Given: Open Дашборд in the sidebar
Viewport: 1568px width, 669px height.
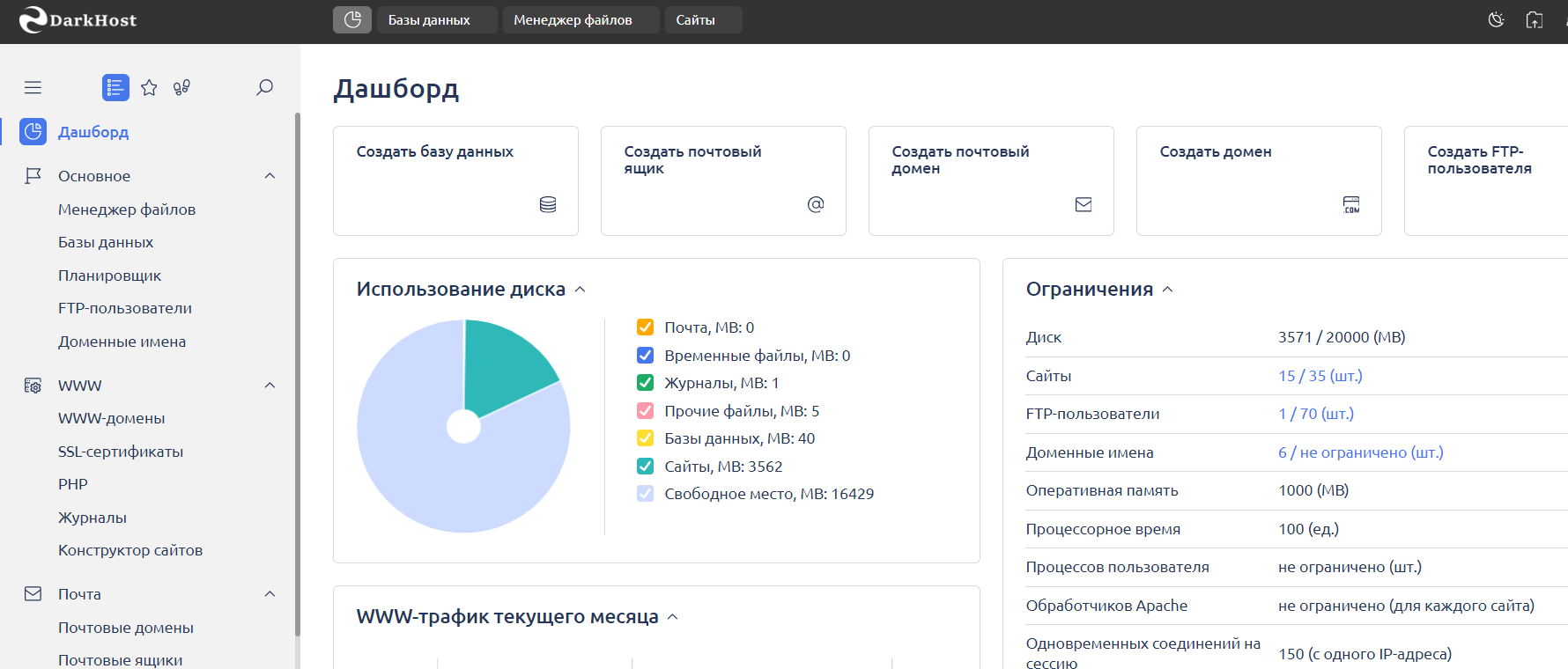Looking at the screenshot, I should click(93, 132).
